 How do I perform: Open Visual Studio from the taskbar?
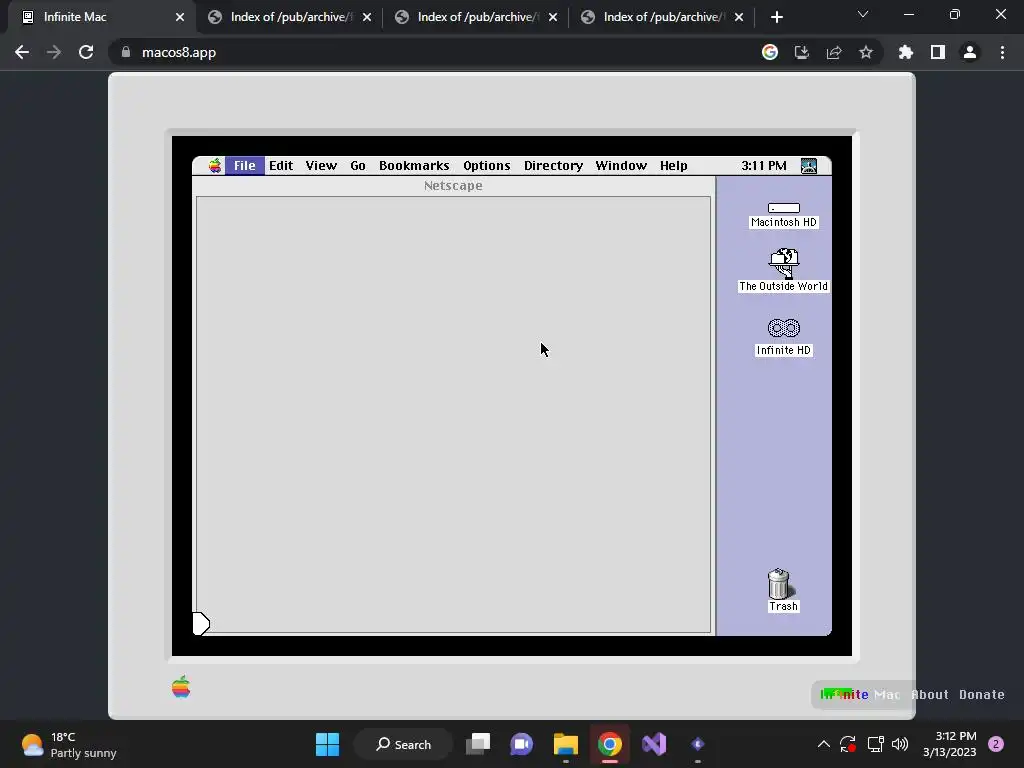pyautogui.click(x=654, y=744)
